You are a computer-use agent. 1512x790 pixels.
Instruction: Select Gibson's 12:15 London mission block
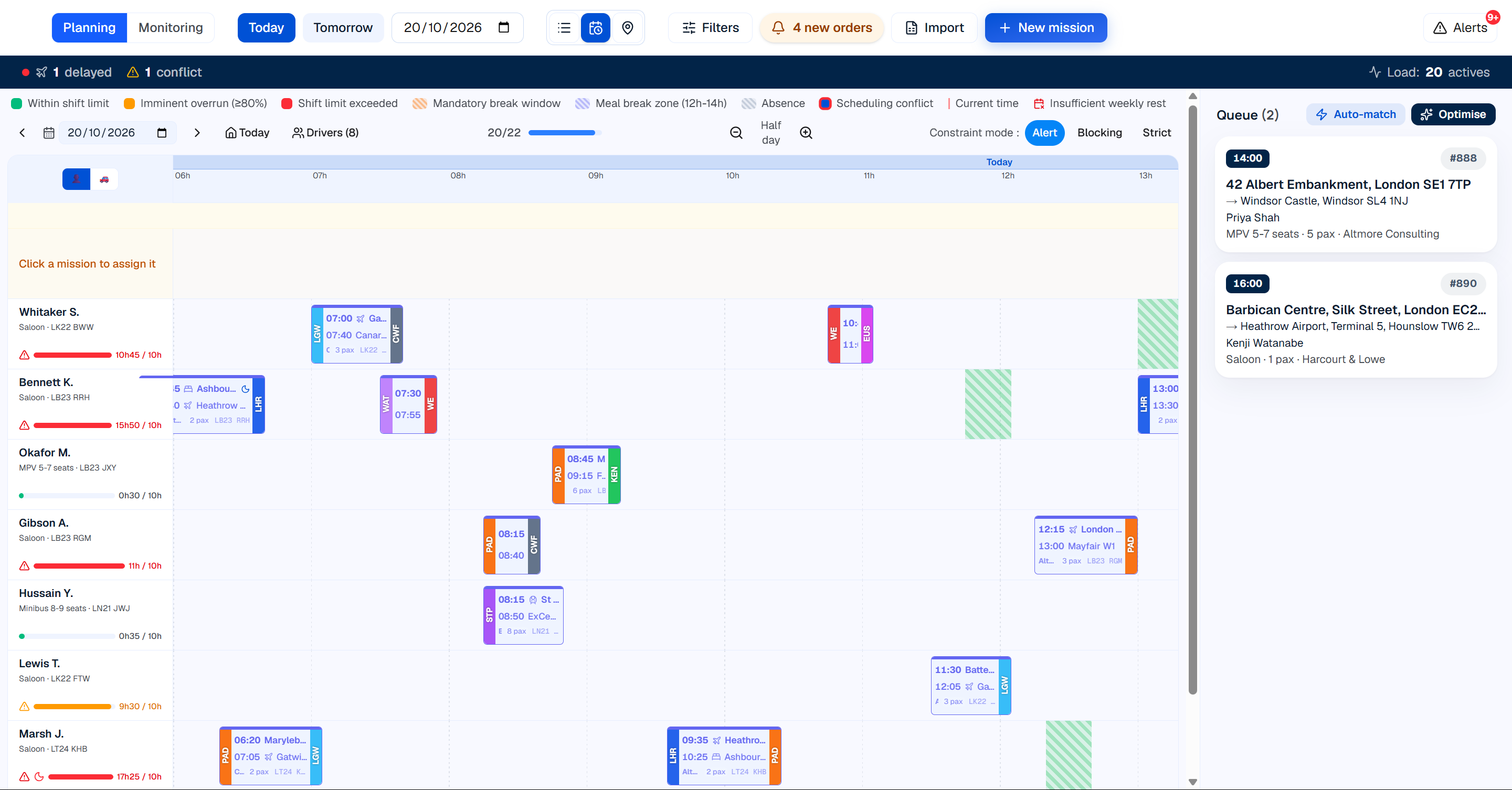(x=1086, y=546)
